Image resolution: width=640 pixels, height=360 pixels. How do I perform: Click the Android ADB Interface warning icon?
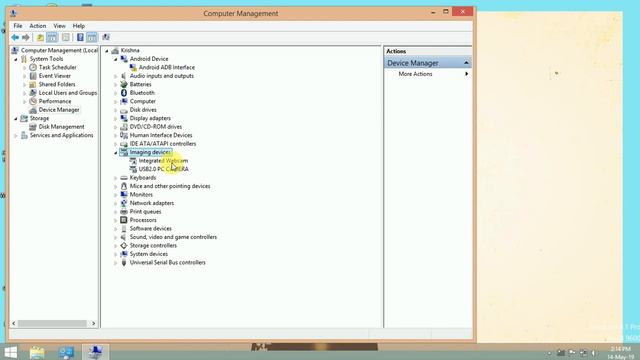[x=133, y=67]
